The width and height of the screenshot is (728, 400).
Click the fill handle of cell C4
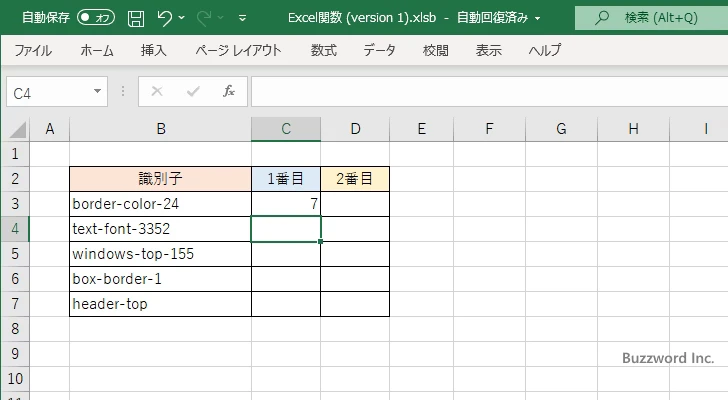click(320, 241)
